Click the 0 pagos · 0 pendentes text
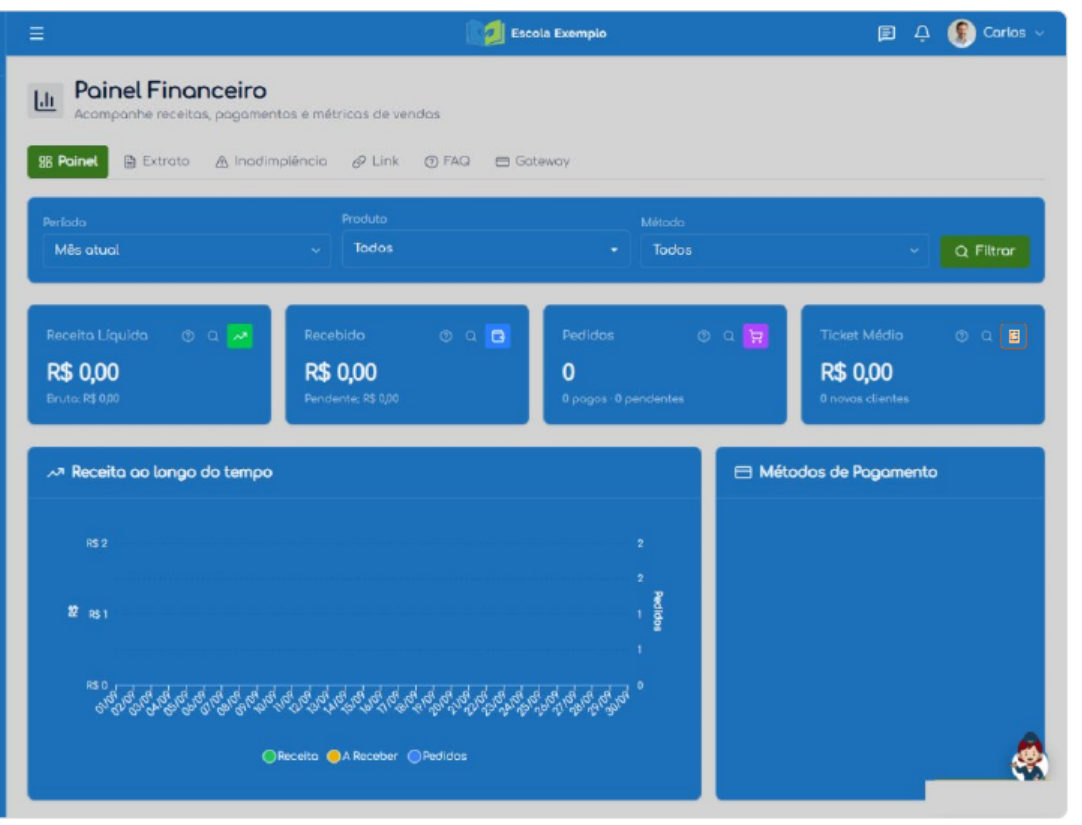This screenshot has width=1082, height=825. tap(623, 399)
